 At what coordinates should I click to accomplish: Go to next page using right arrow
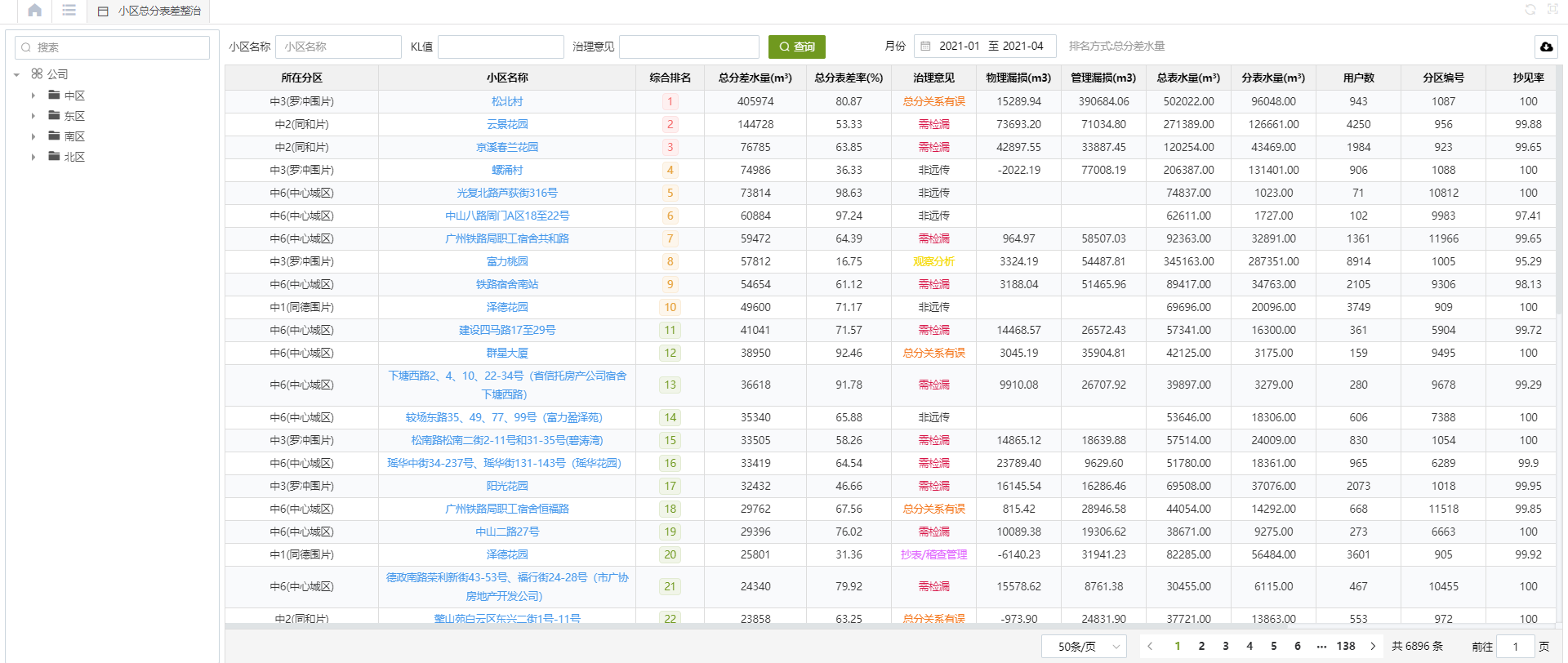click(x=1373, y=646)
